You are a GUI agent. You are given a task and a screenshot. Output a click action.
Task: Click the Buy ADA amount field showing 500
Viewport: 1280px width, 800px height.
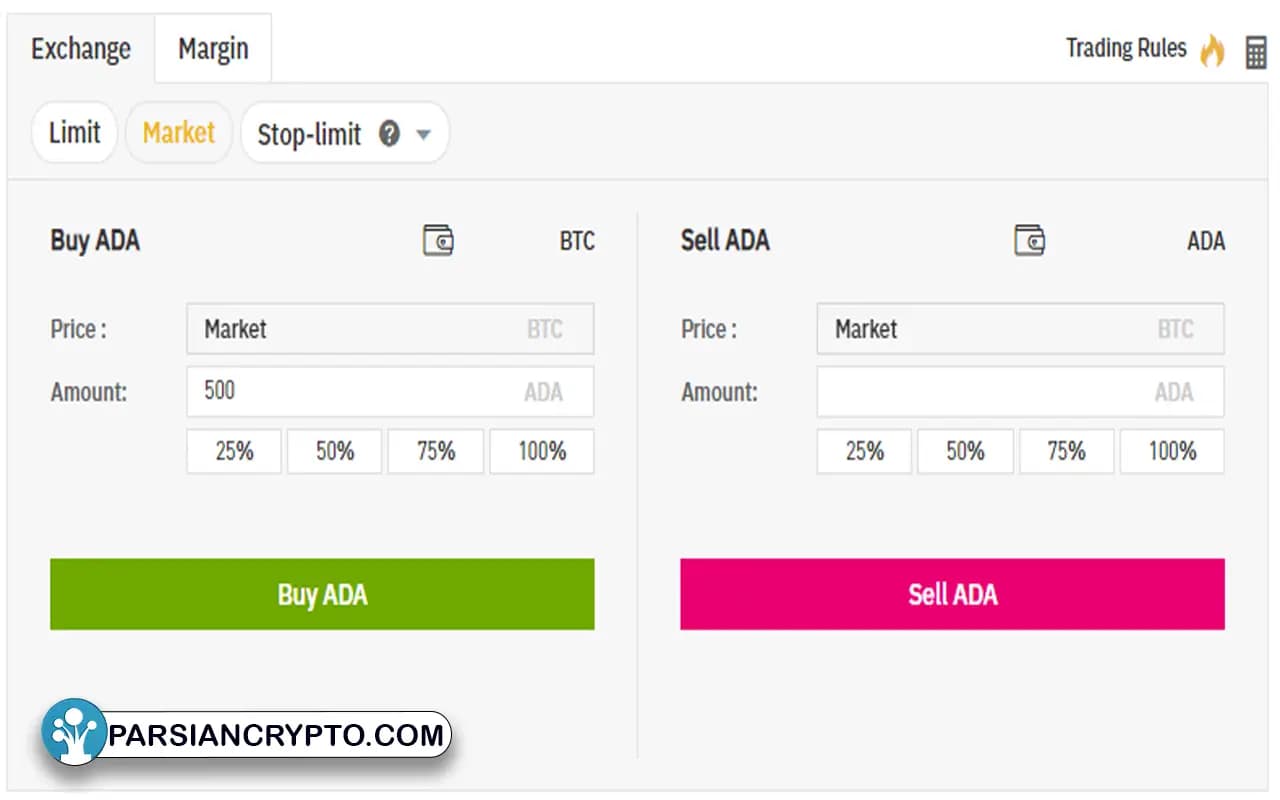(390, 391)
